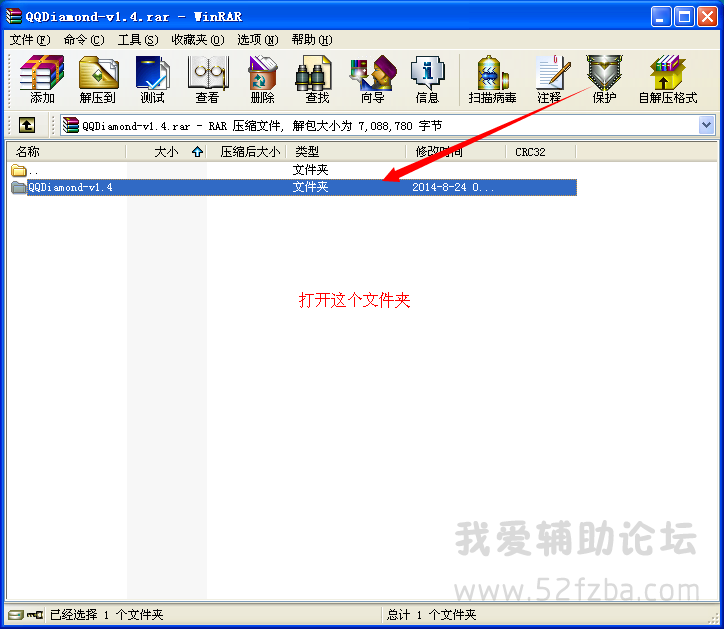The width and height of the screenshot is (724, 629).
Task: Minimize the WinRAR window
Action: (661, 17)
